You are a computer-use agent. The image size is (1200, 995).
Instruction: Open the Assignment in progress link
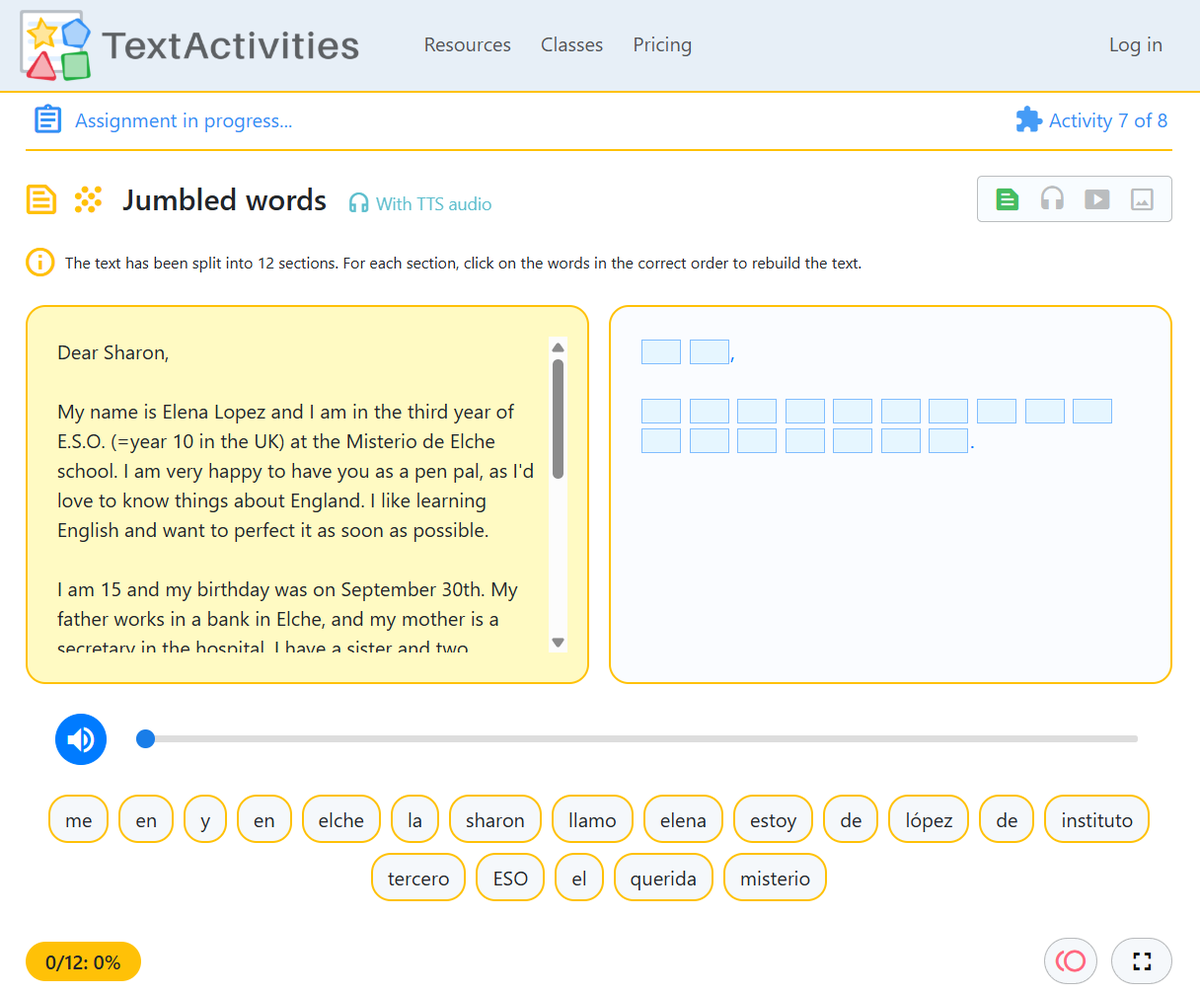tap(184, 121)
